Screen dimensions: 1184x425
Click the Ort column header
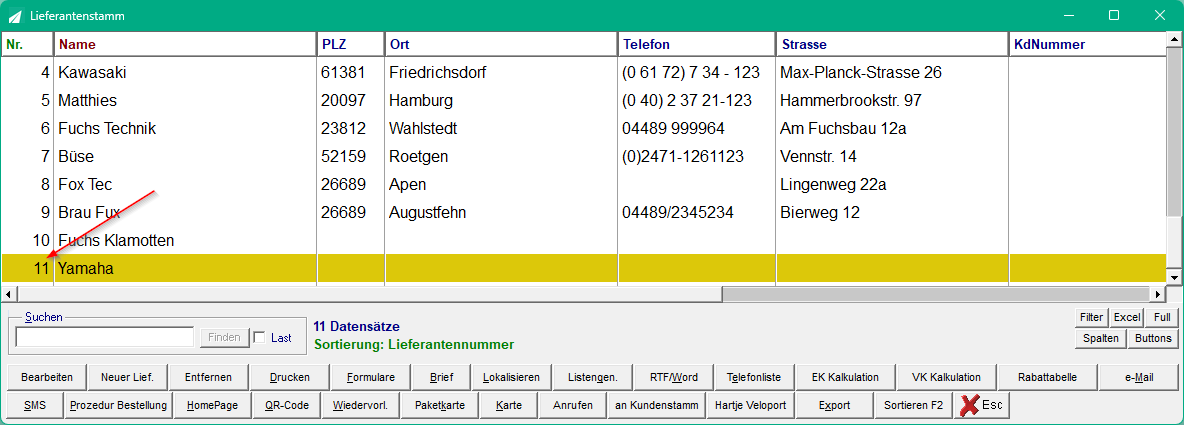501,45
